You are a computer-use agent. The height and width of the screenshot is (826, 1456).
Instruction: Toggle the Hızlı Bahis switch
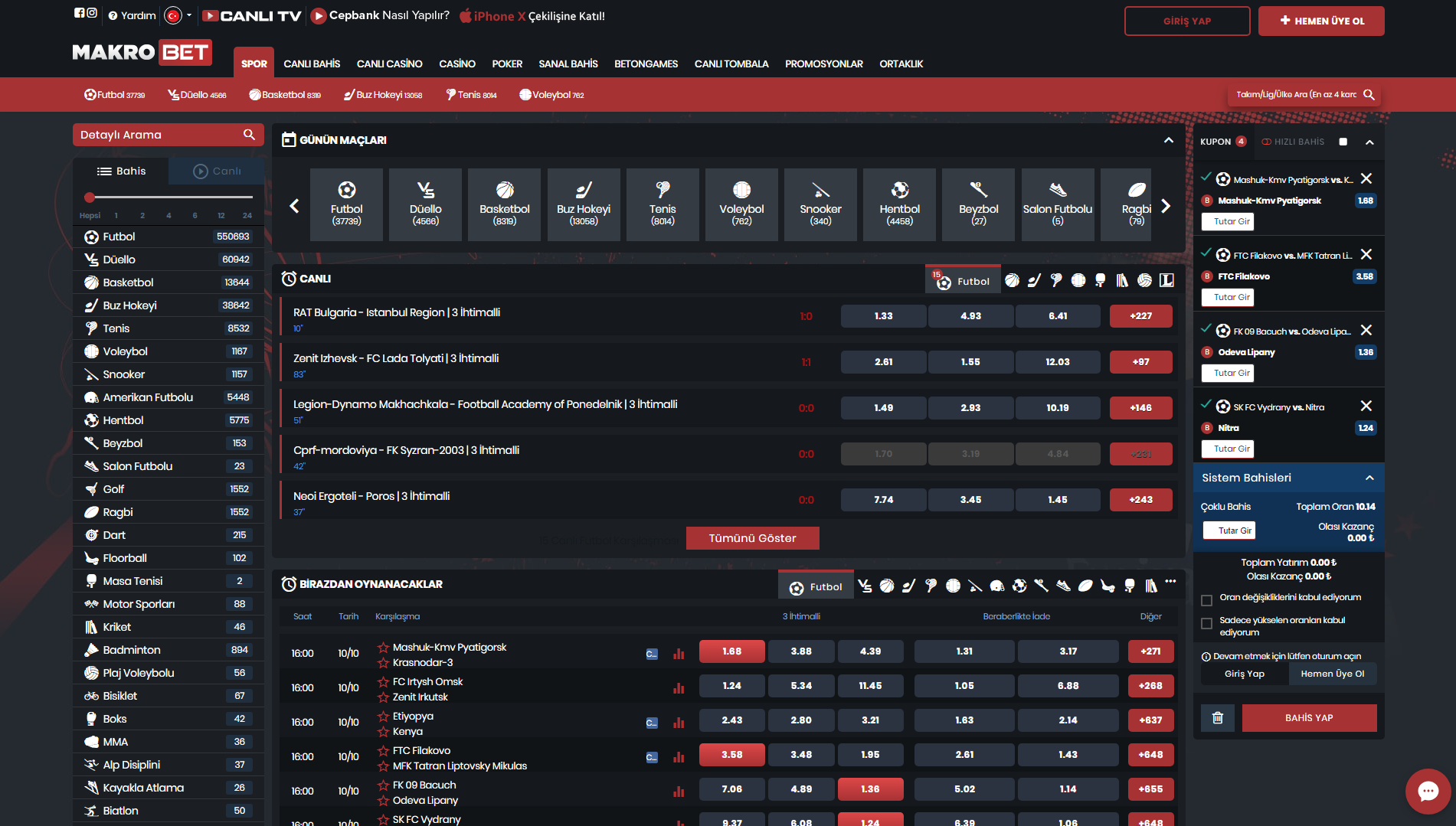point(1343,142)
